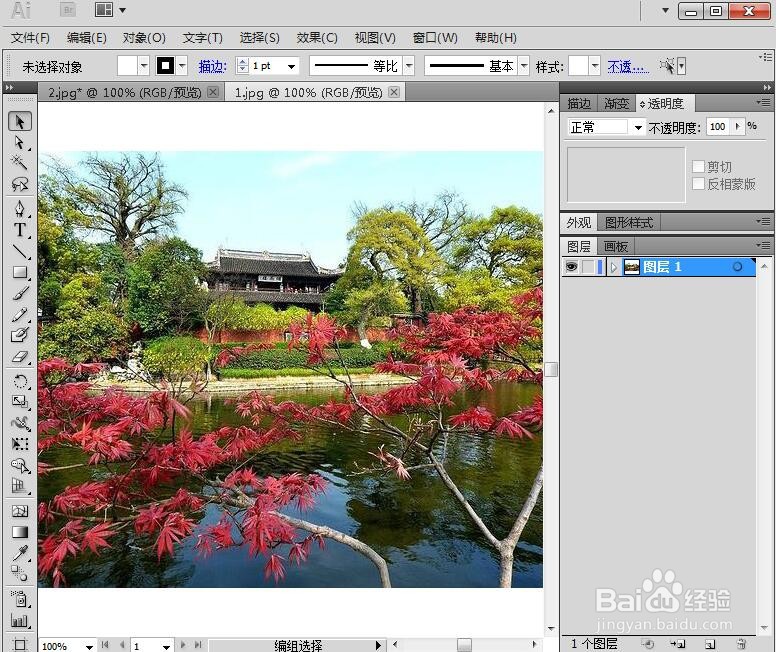Expand 图层 1 disclosure triangle

coord(614,267)
